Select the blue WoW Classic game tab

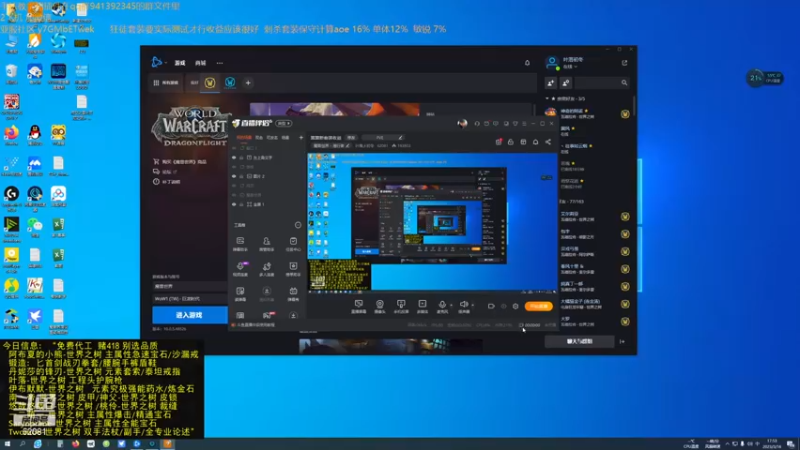click(x=230, y=83)
